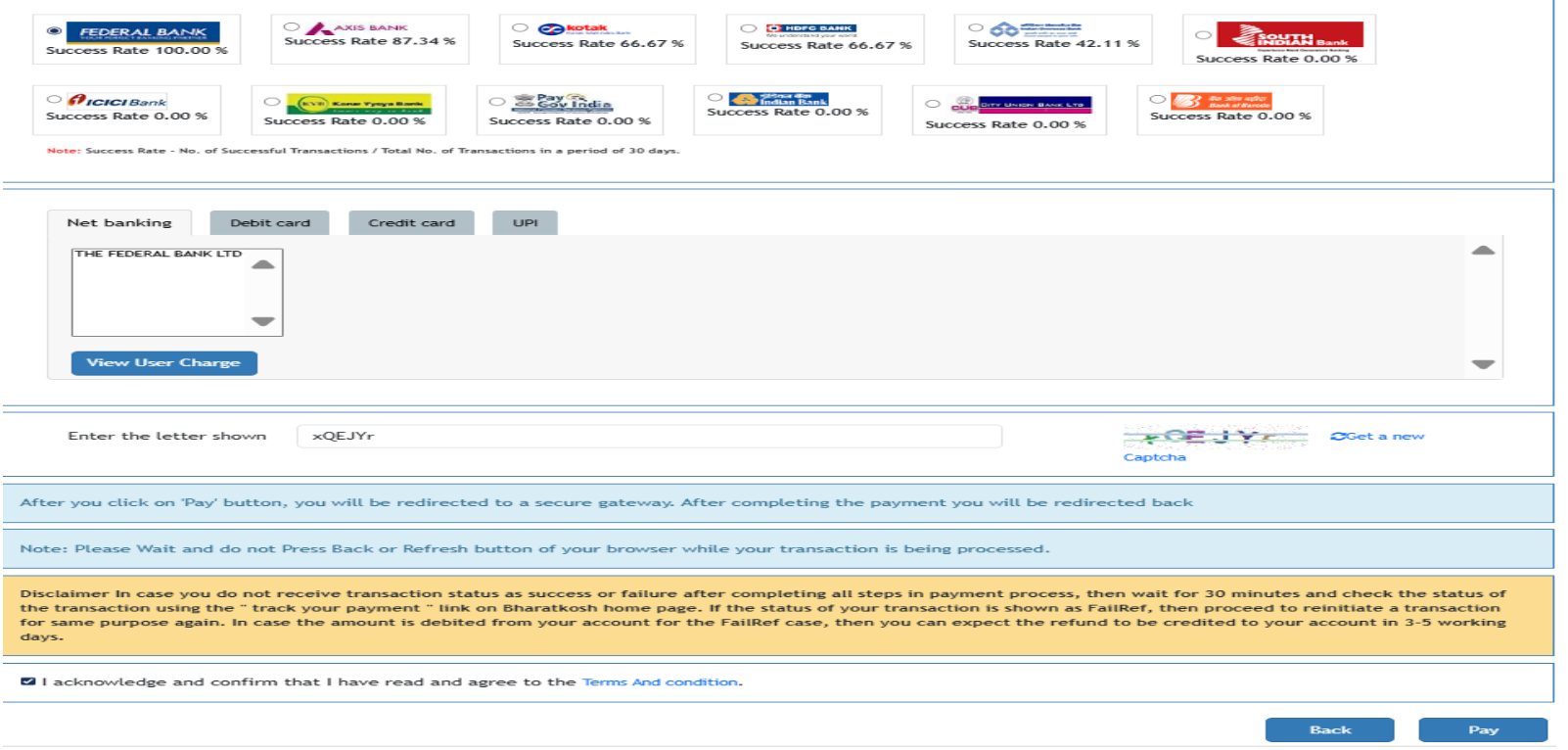
Task: Click the City Union Bank logo
Action: click(1021, 105)
